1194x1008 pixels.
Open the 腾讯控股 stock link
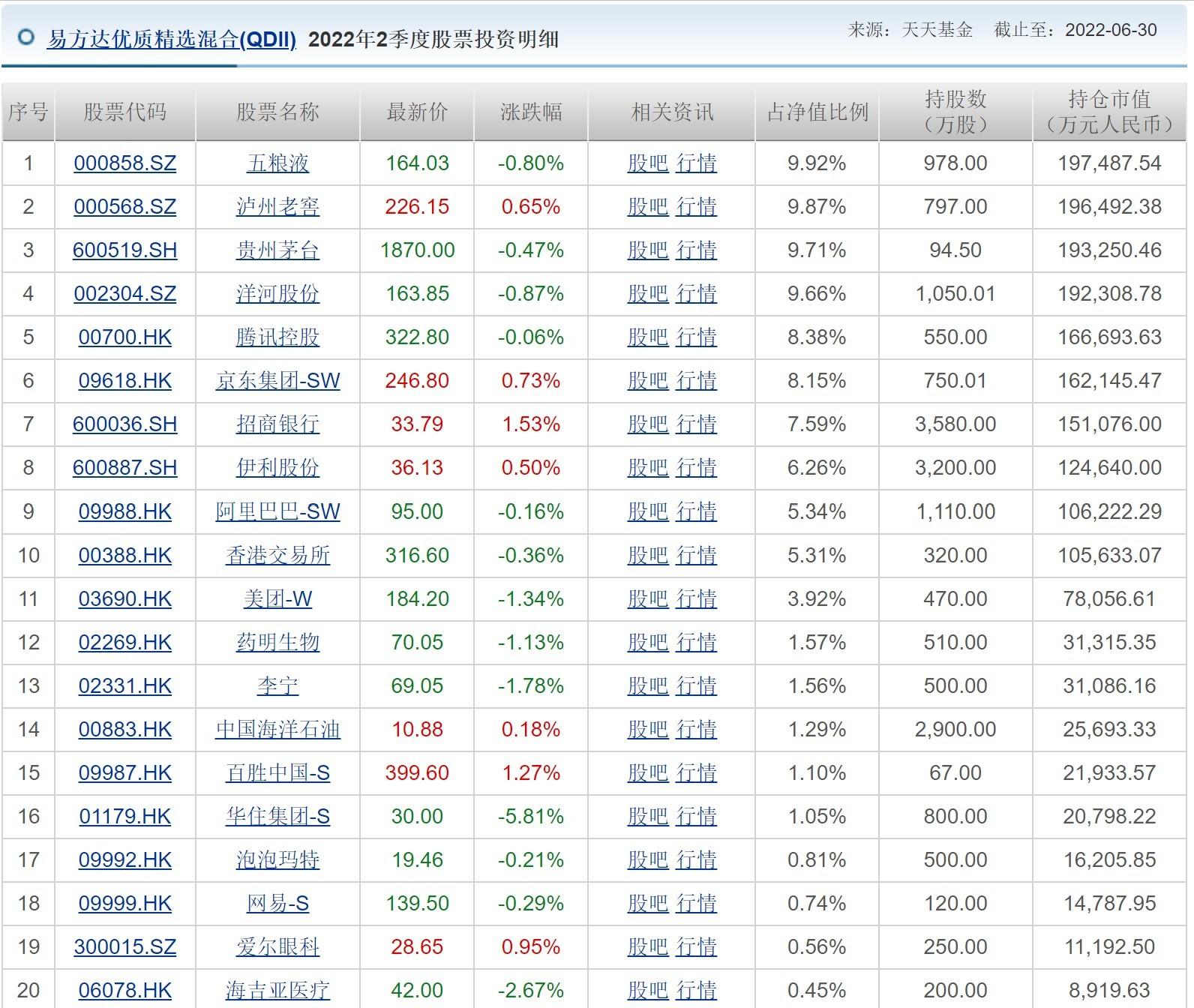(x=277, y=337)
